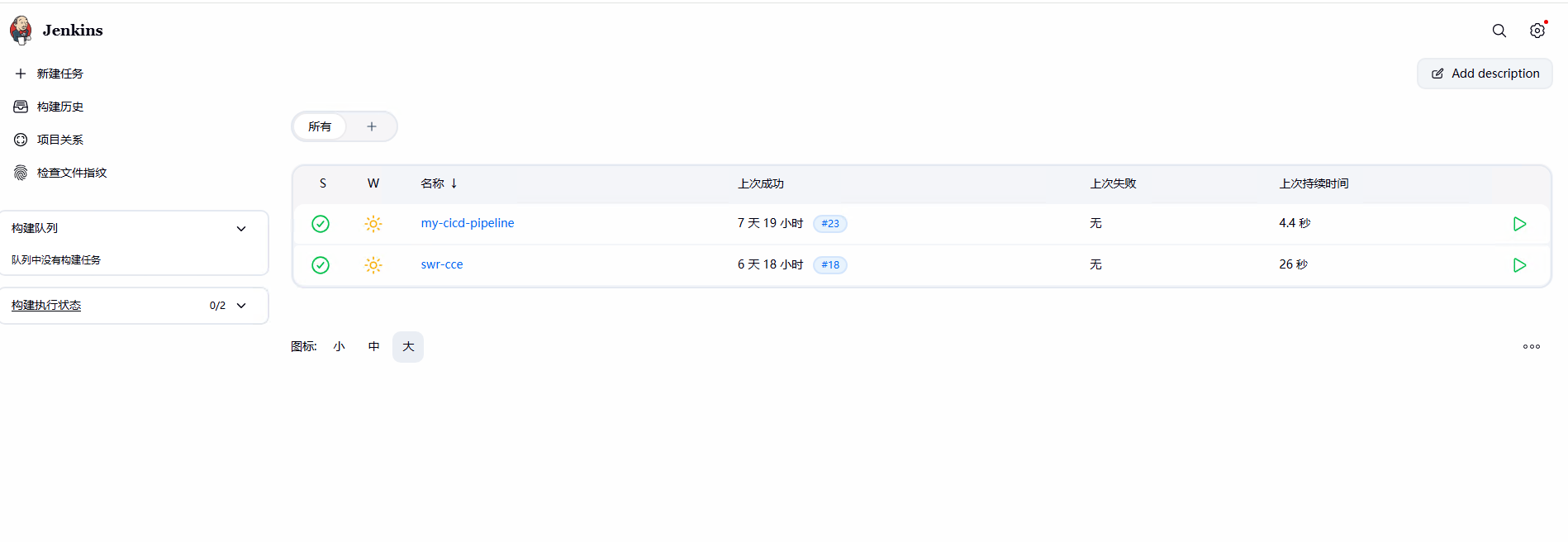This screenshot has width=1568, height=542.
Task: Click the 7 天 19 小时 cell
Action: coord(770,223)
